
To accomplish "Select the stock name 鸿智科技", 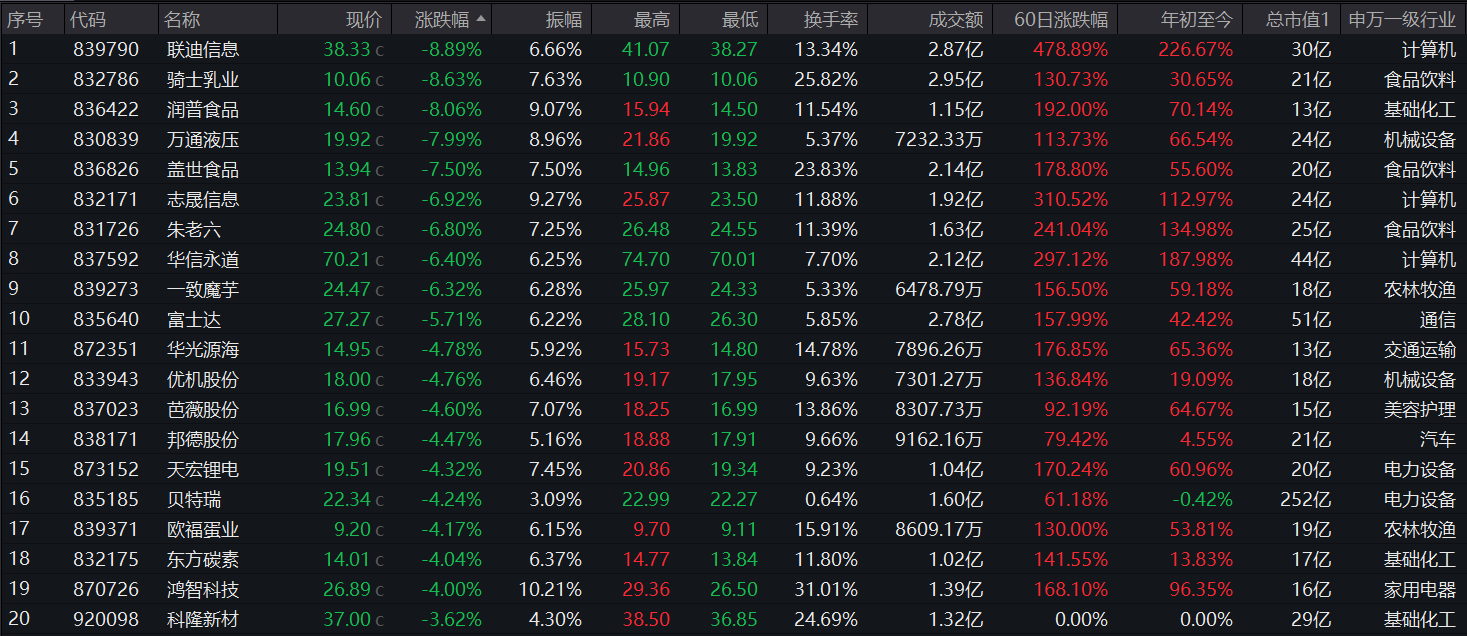I will (203, 589).
